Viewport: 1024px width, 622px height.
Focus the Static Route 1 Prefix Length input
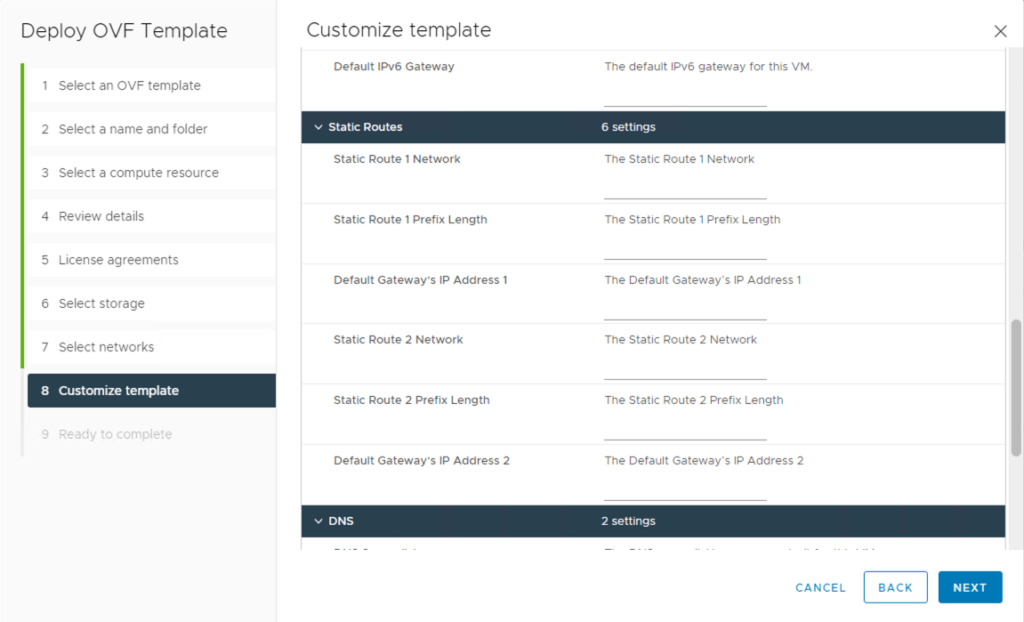(x=685, y=249)
